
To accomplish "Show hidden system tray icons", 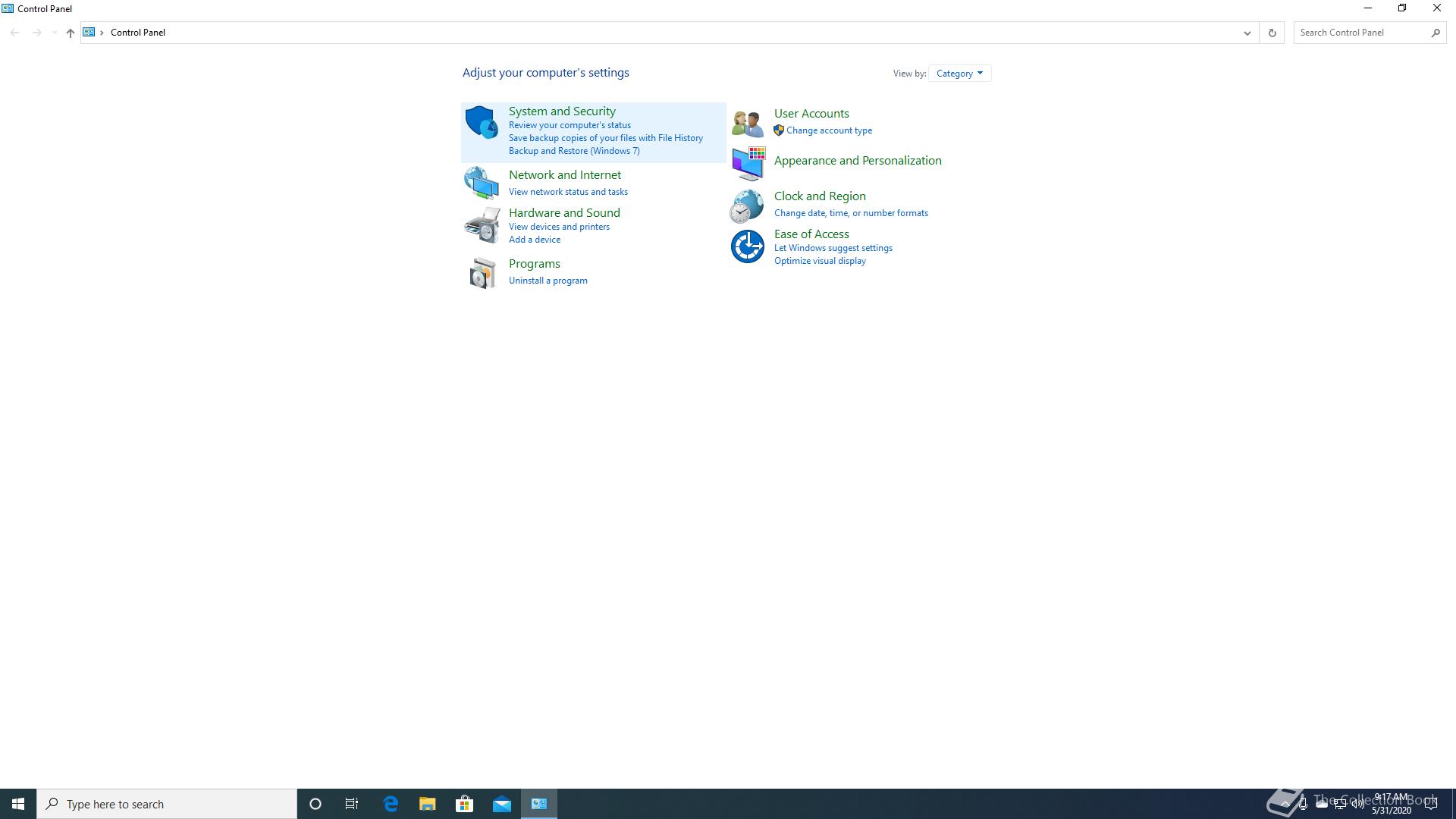I will click(1285, 804).
